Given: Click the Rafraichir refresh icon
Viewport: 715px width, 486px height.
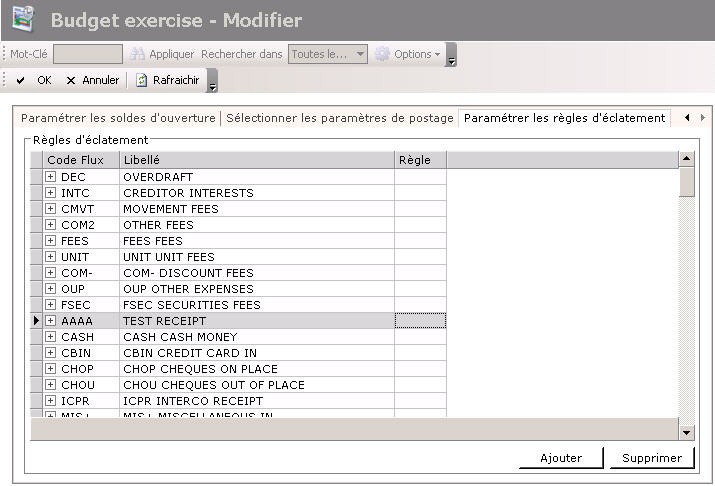Looking at the screenshot, I should point(142,80).
